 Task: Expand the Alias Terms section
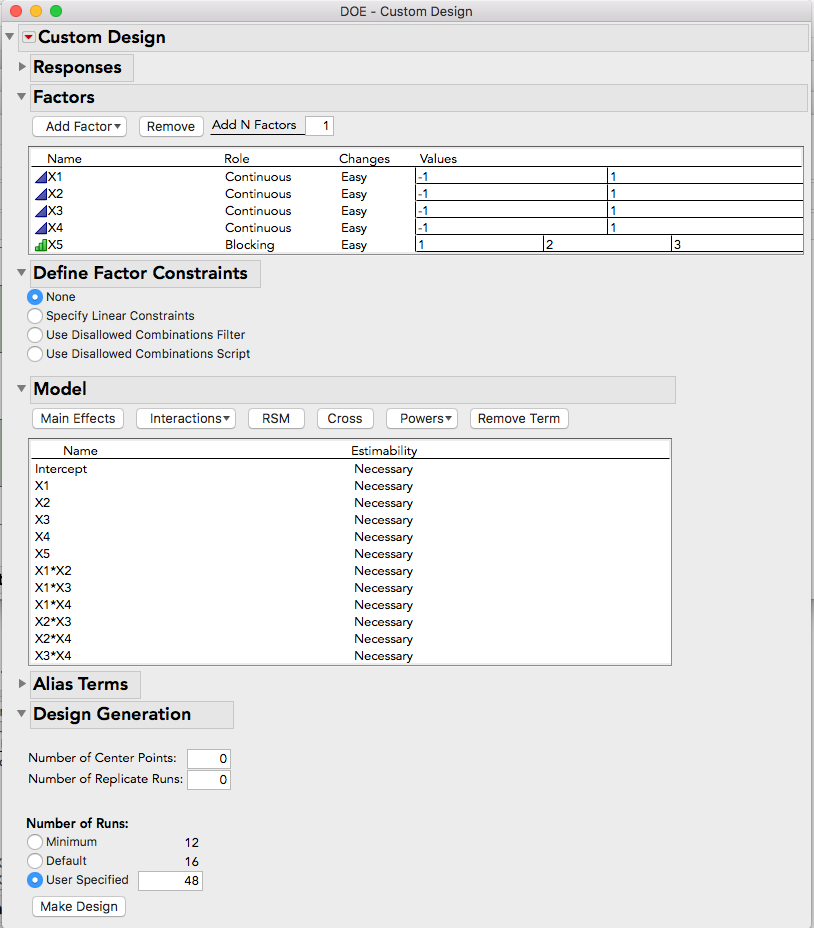(22, 684)
